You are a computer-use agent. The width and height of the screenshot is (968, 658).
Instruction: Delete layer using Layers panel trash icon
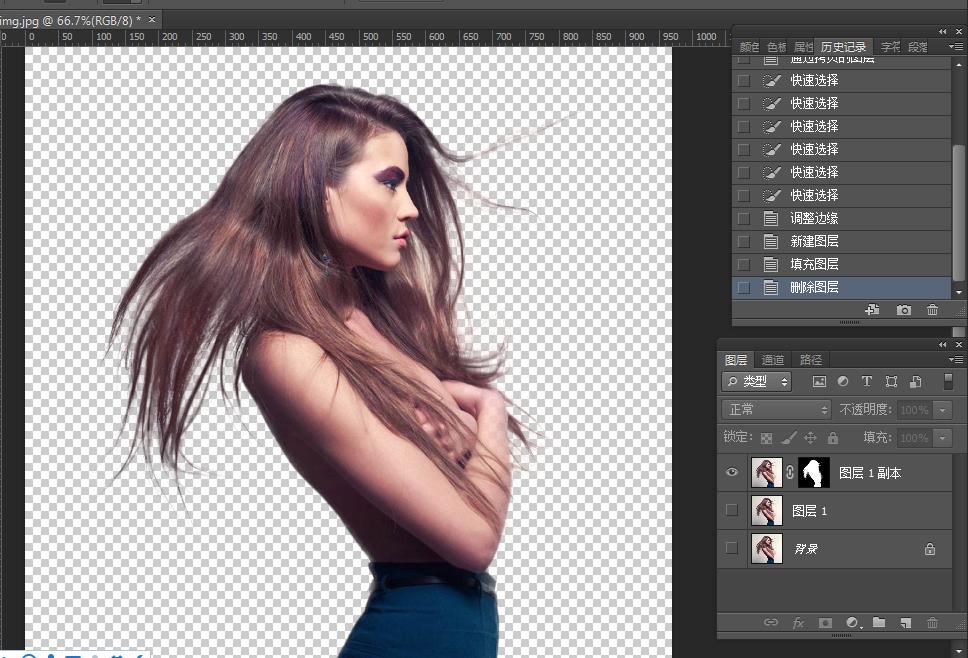pos(932,622)
